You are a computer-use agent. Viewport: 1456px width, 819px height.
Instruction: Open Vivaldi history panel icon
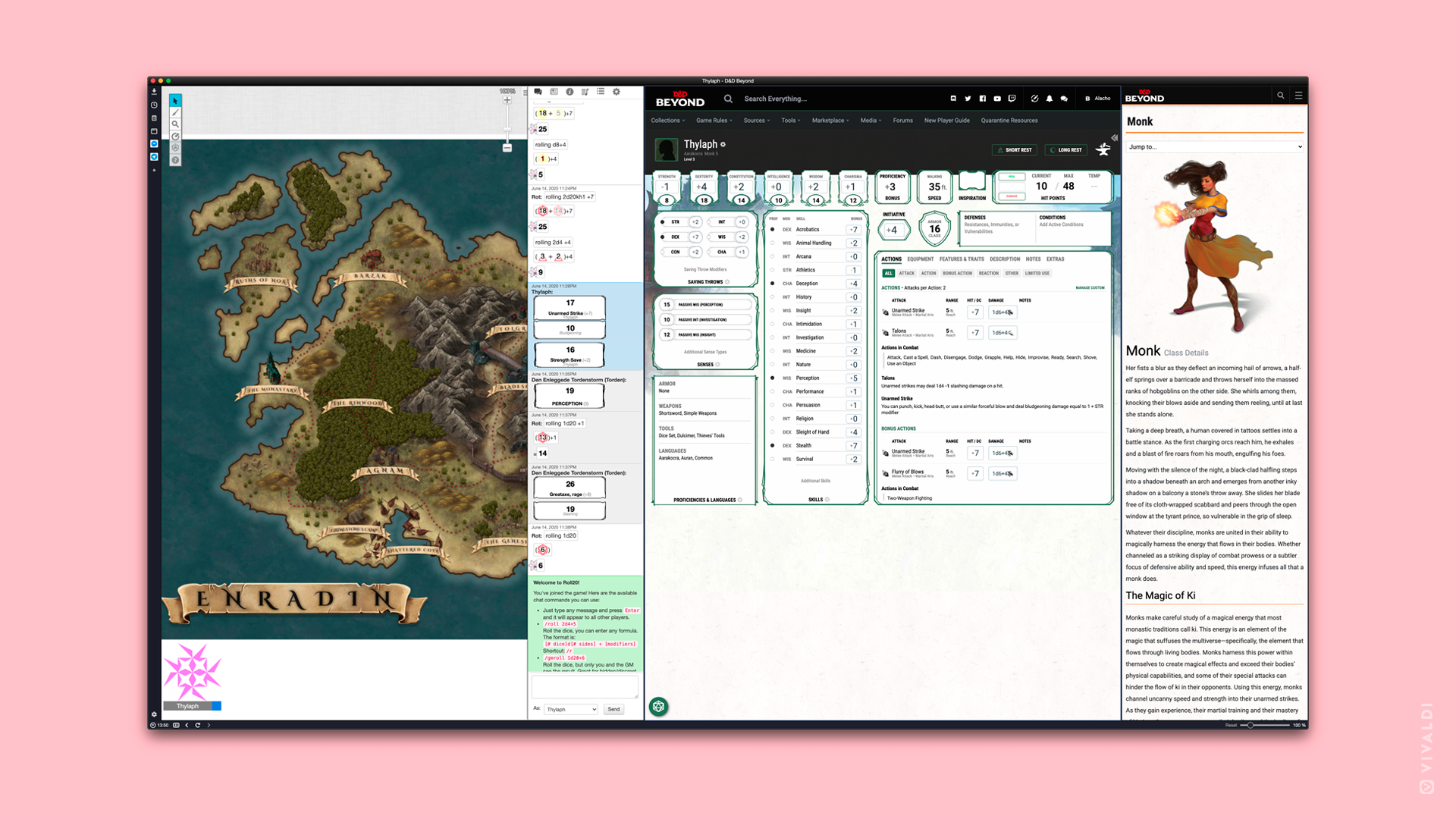tap(154, 105)
